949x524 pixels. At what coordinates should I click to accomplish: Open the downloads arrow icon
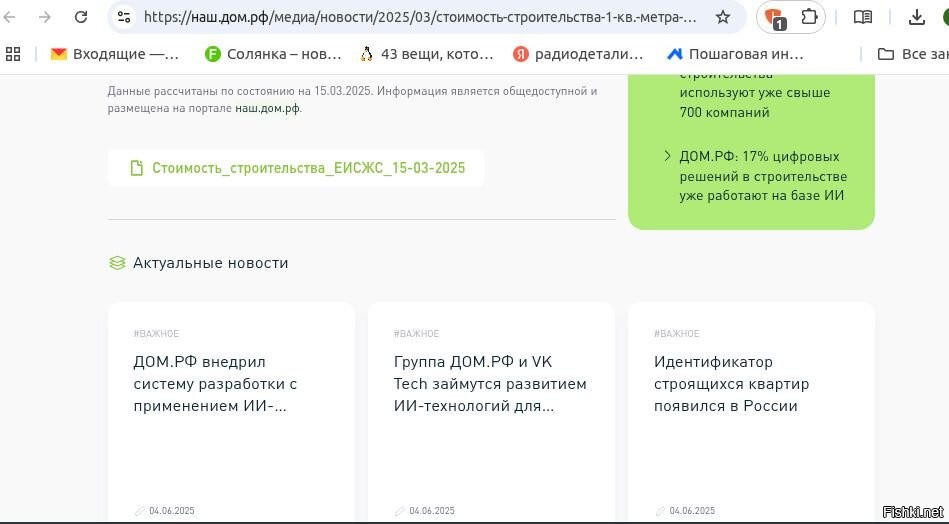[917, 18]
